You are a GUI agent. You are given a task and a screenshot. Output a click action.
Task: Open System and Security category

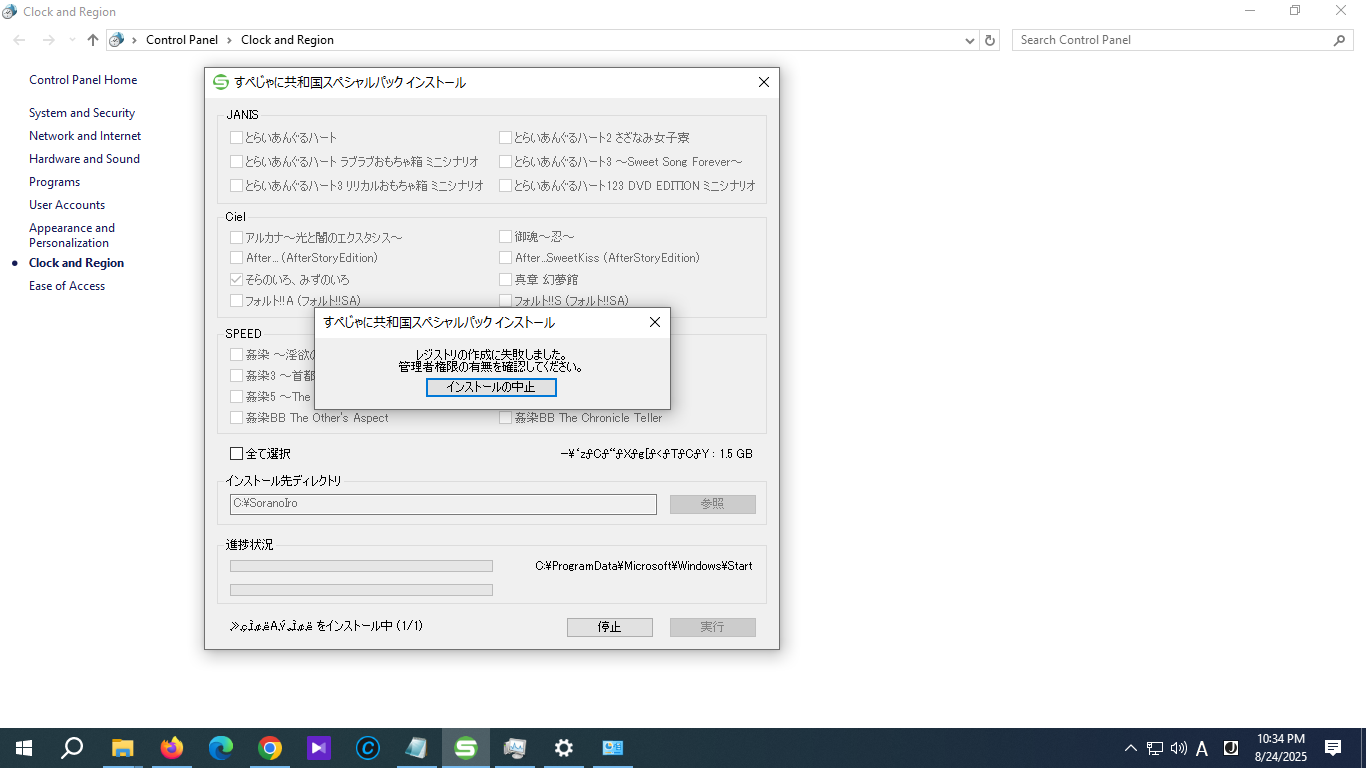pos(82,113)
